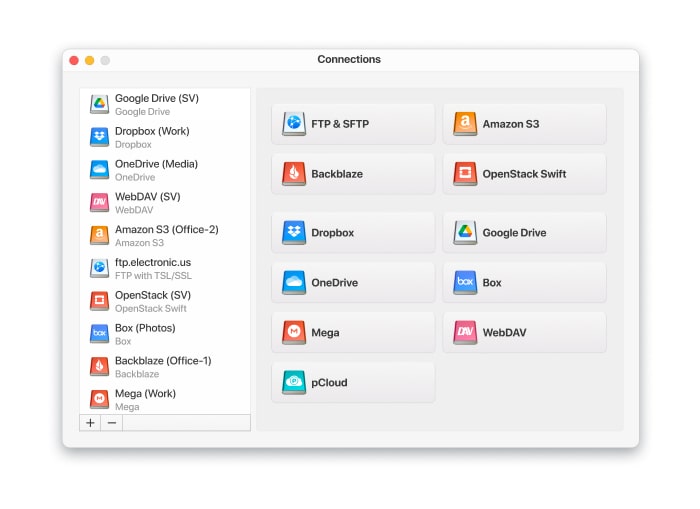Select the Box connection button label
Viewport: 700px width, 509px height.
[x=492, y=283]
